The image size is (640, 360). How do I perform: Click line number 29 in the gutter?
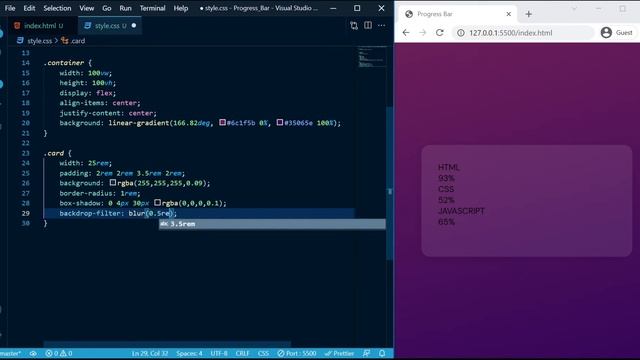25,213
